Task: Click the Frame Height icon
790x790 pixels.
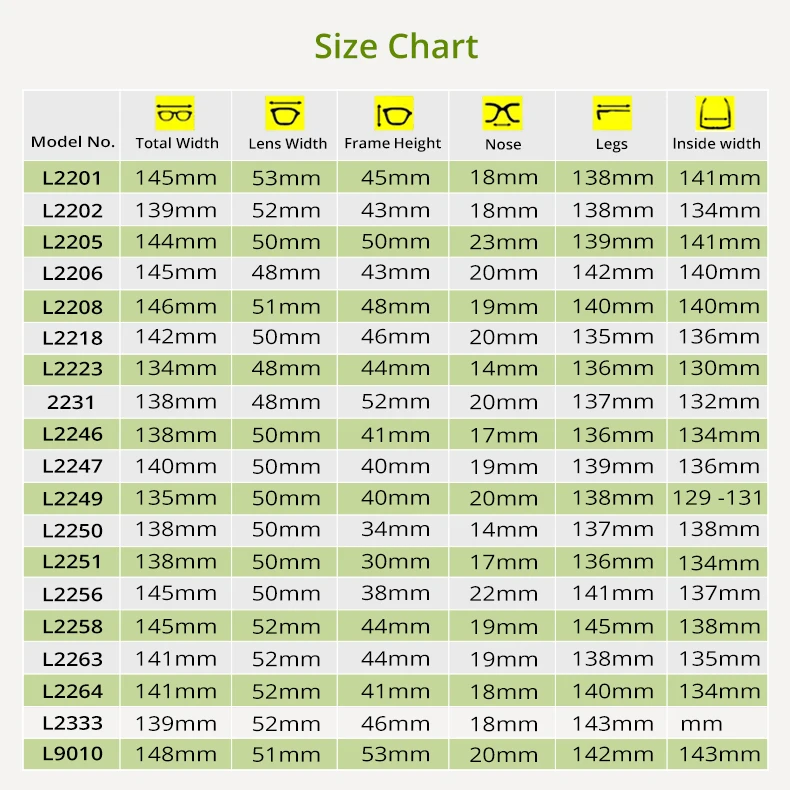Action: (x=394, y=113)
